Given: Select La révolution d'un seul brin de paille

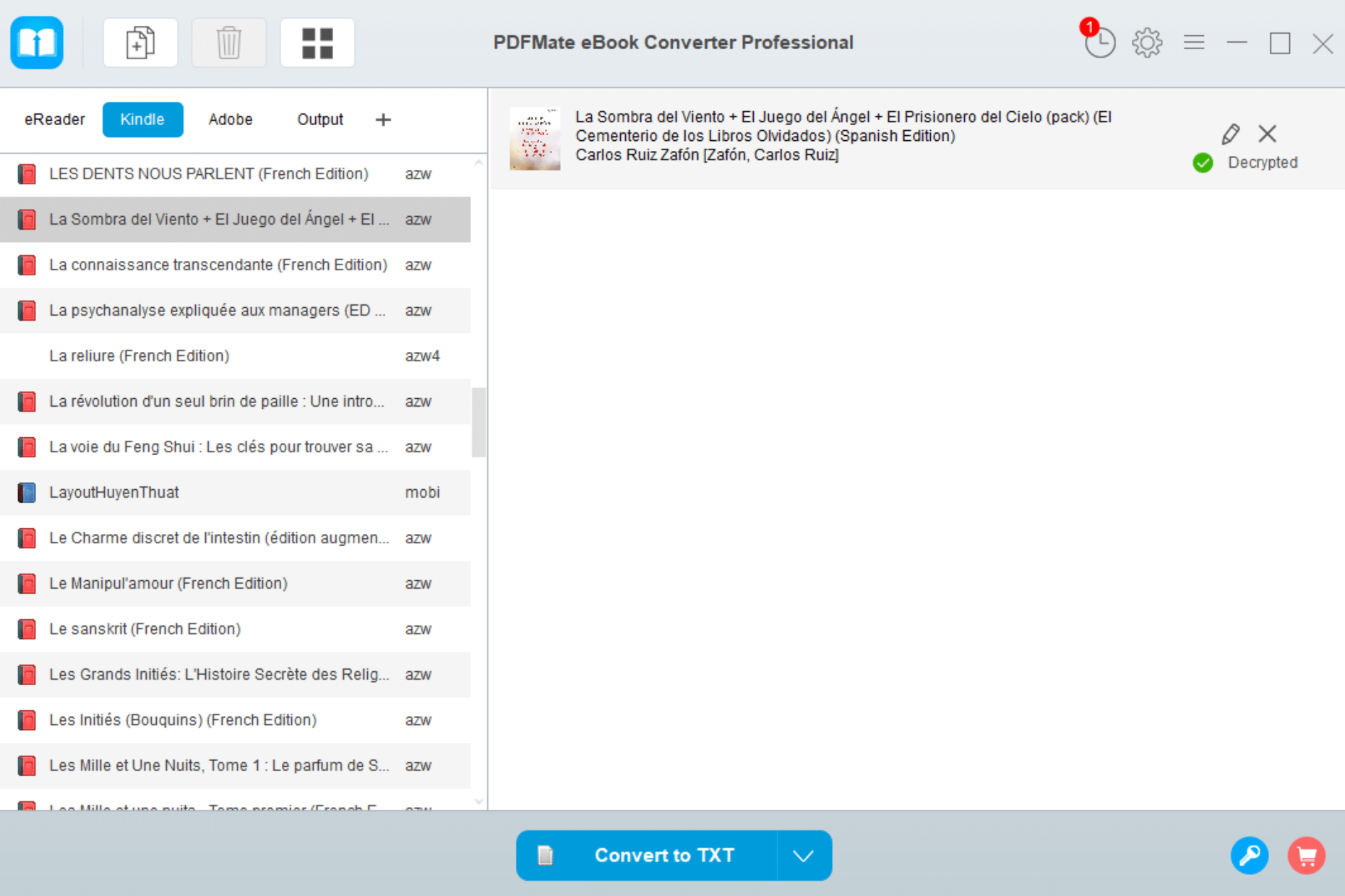Looking at the screenshot, I should (x=235, y=402).
